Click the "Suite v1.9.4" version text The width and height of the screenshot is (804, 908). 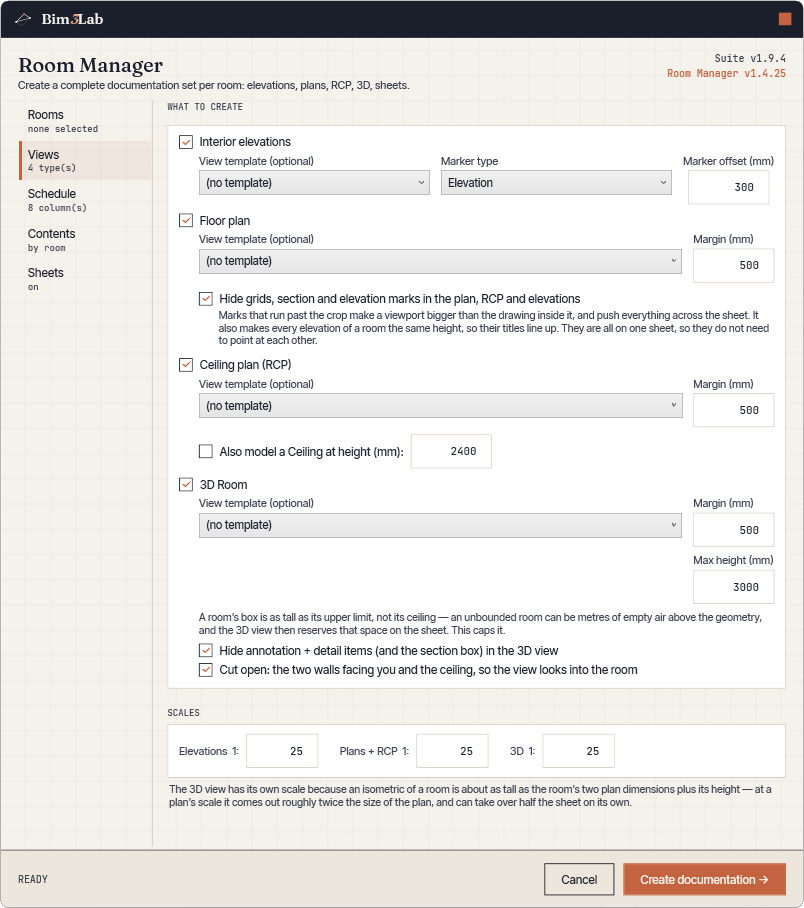(750, 58)
